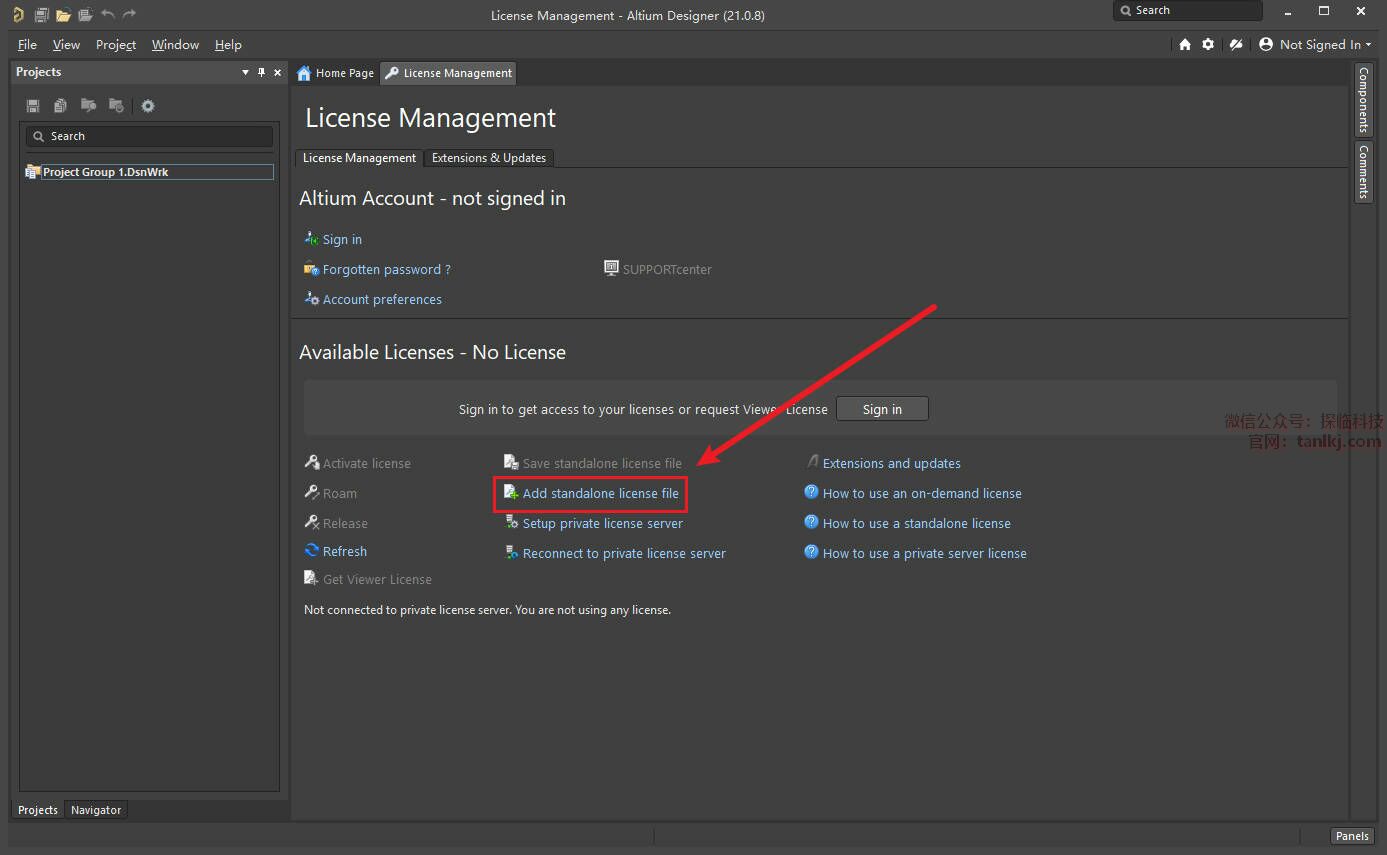Switch to the Extensions & Updates tab
Image resolution: width=1387 pixels, height=855 pixels.
pos(489,158)
